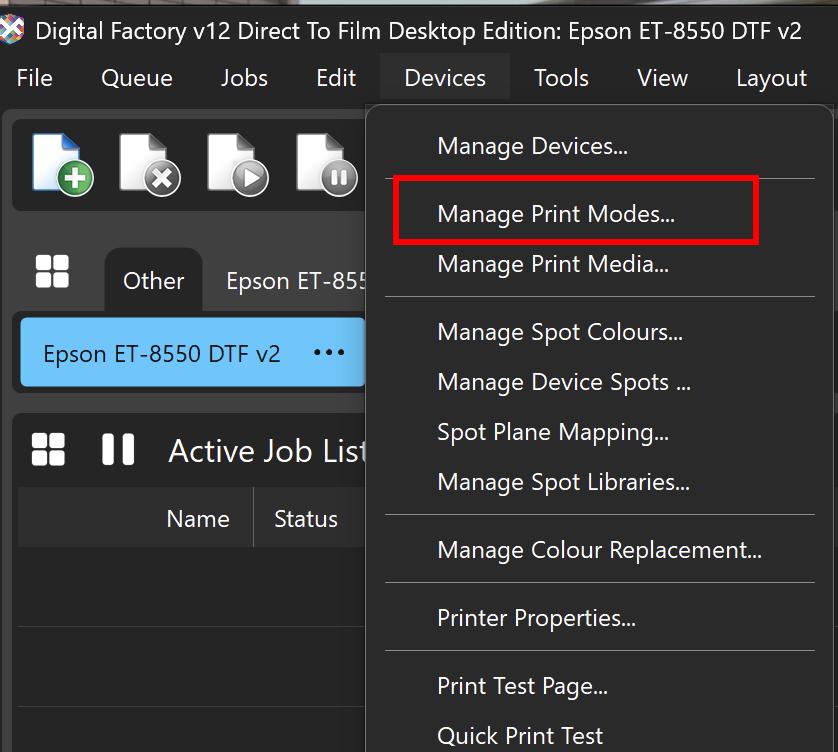Click the add new job icon
Image resolution: width=838 pixels, height=752 pixels.
pos(63,165)
